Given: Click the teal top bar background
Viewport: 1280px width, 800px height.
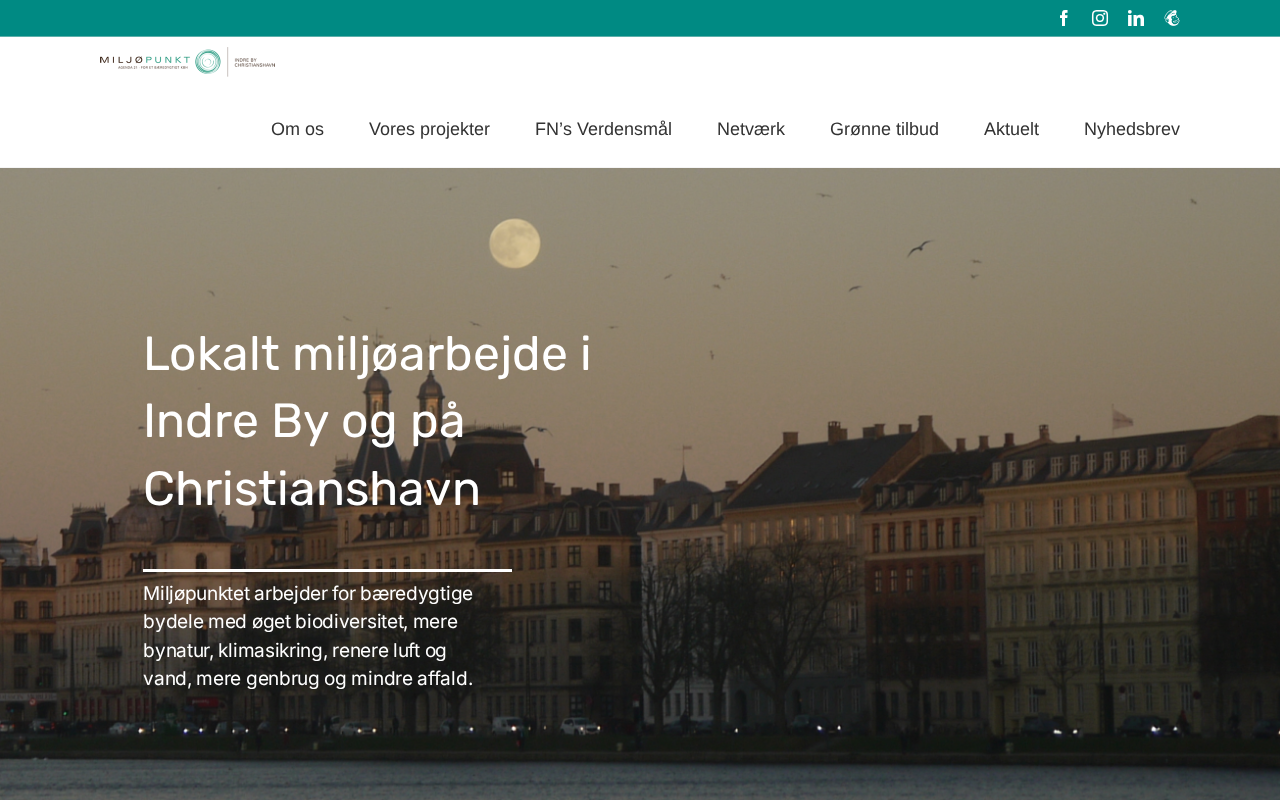Looking at the screenshot, I should (x=520, y=18).
